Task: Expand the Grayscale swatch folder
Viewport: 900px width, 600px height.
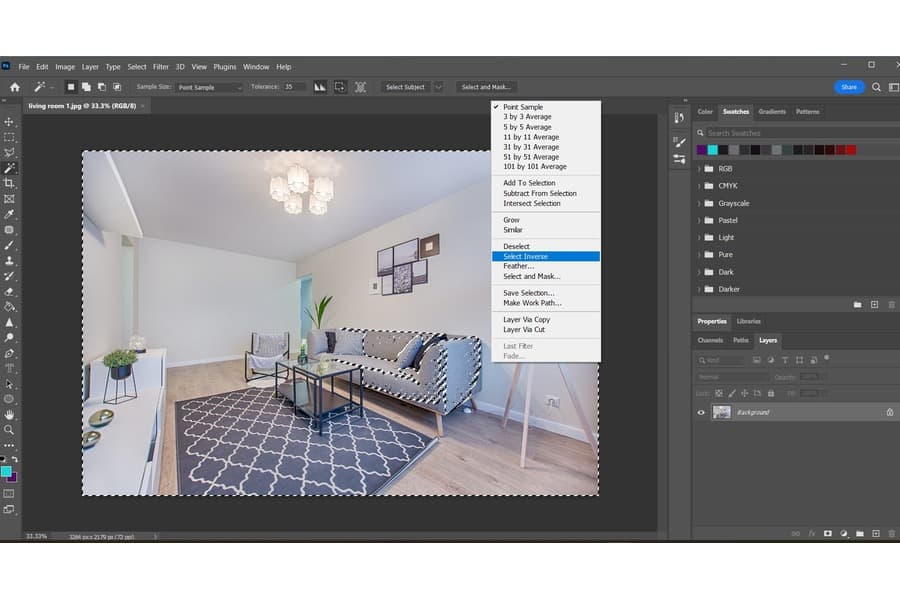Action: (x=699, y=203)
